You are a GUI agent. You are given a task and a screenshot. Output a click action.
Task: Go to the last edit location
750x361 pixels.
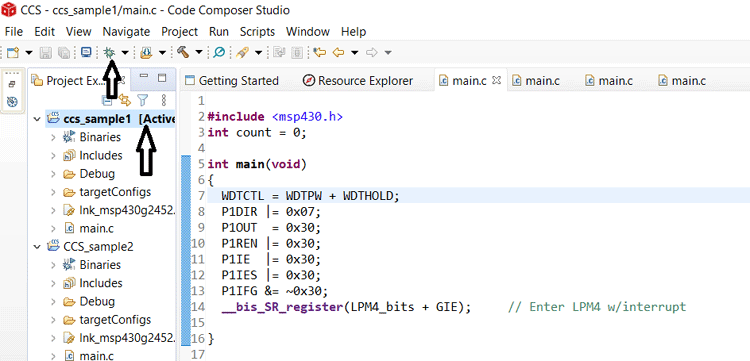pos(320,52)
